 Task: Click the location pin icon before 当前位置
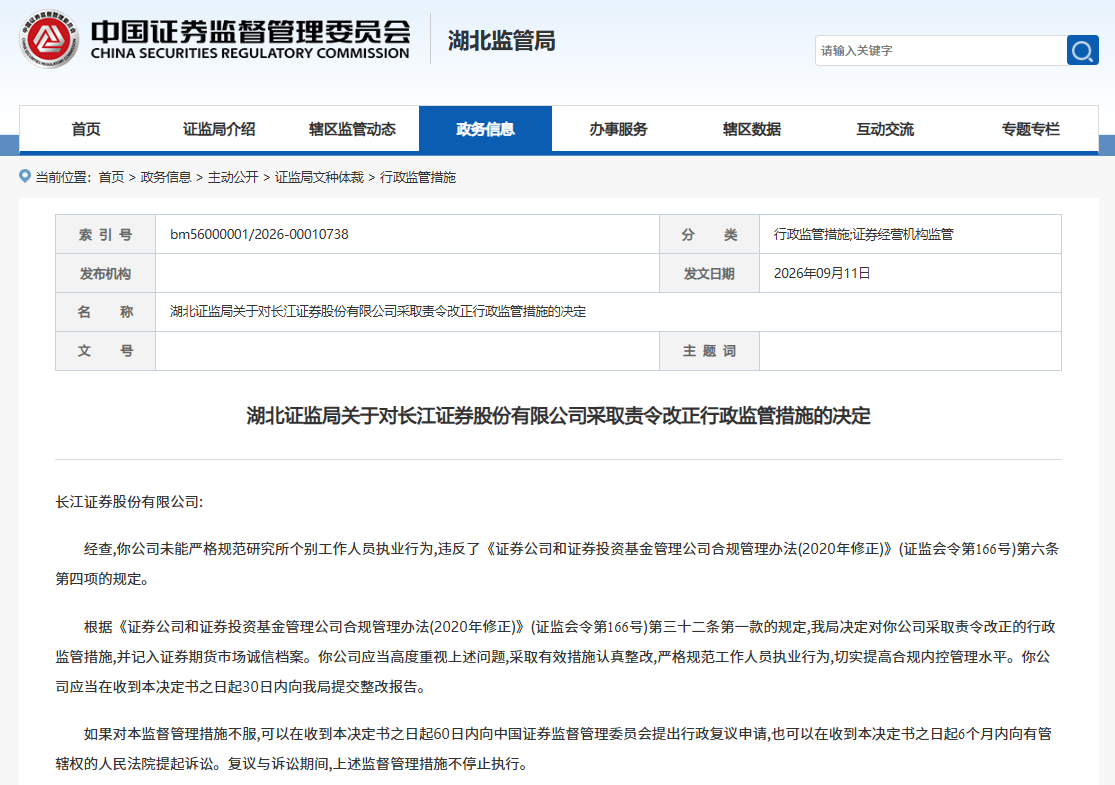(25, 176)
